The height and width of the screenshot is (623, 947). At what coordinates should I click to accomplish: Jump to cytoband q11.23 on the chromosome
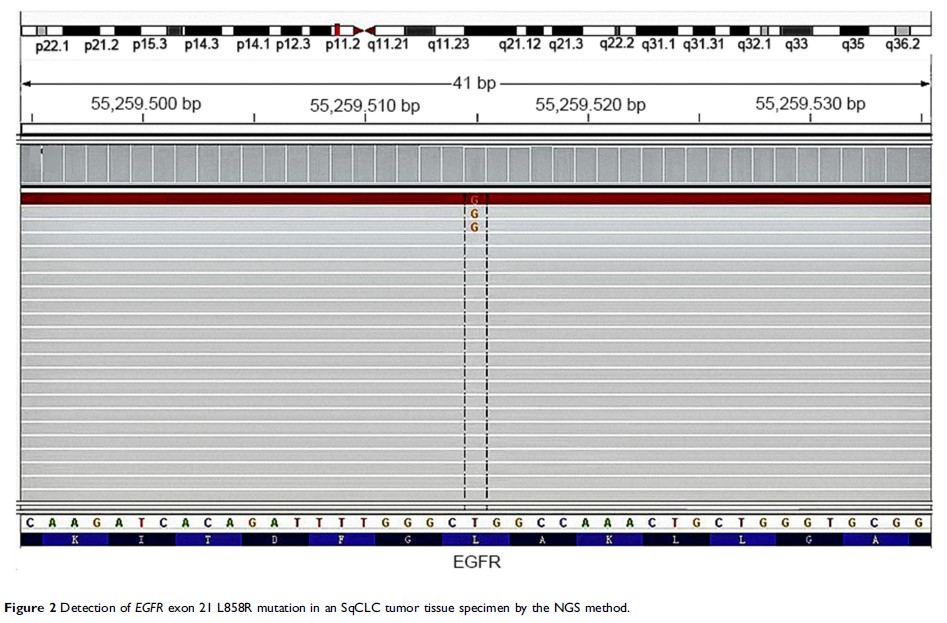[x=447, y=45]
